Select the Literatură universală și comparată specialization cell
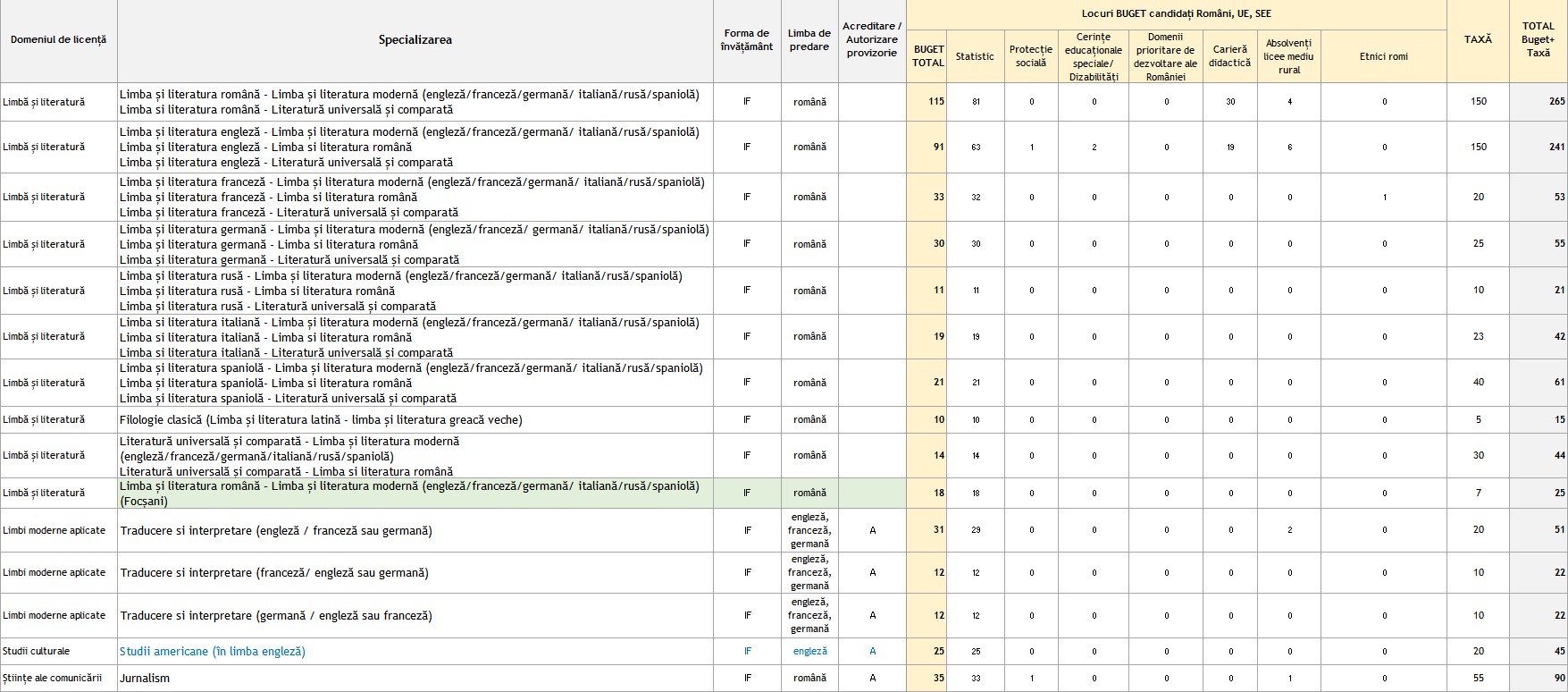This screenshot has height=692, width=1568. click(415, 456)
